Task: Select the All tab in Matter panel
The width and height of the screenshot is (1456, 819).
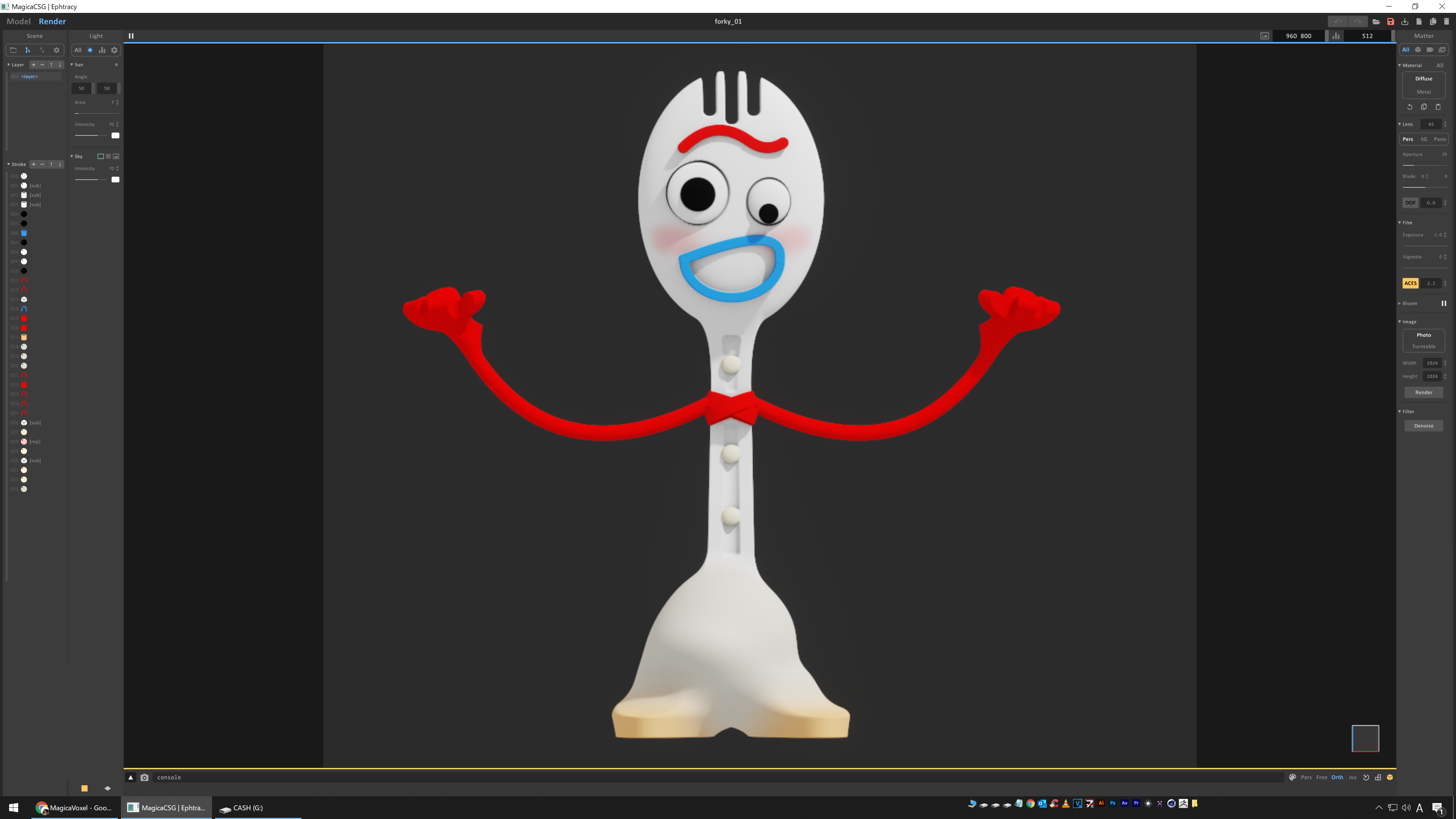Action: point(1406,50)
